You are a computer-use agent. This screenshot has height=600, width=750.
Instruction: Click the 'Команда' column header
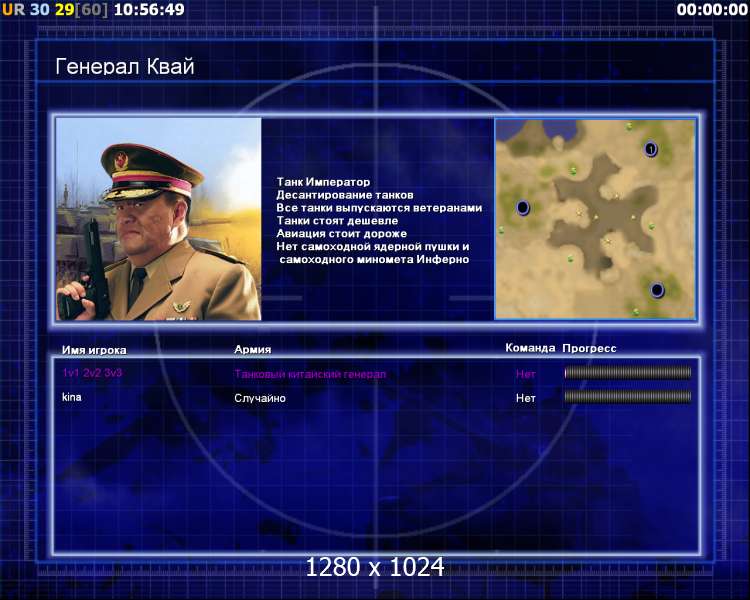coord(530,348)
